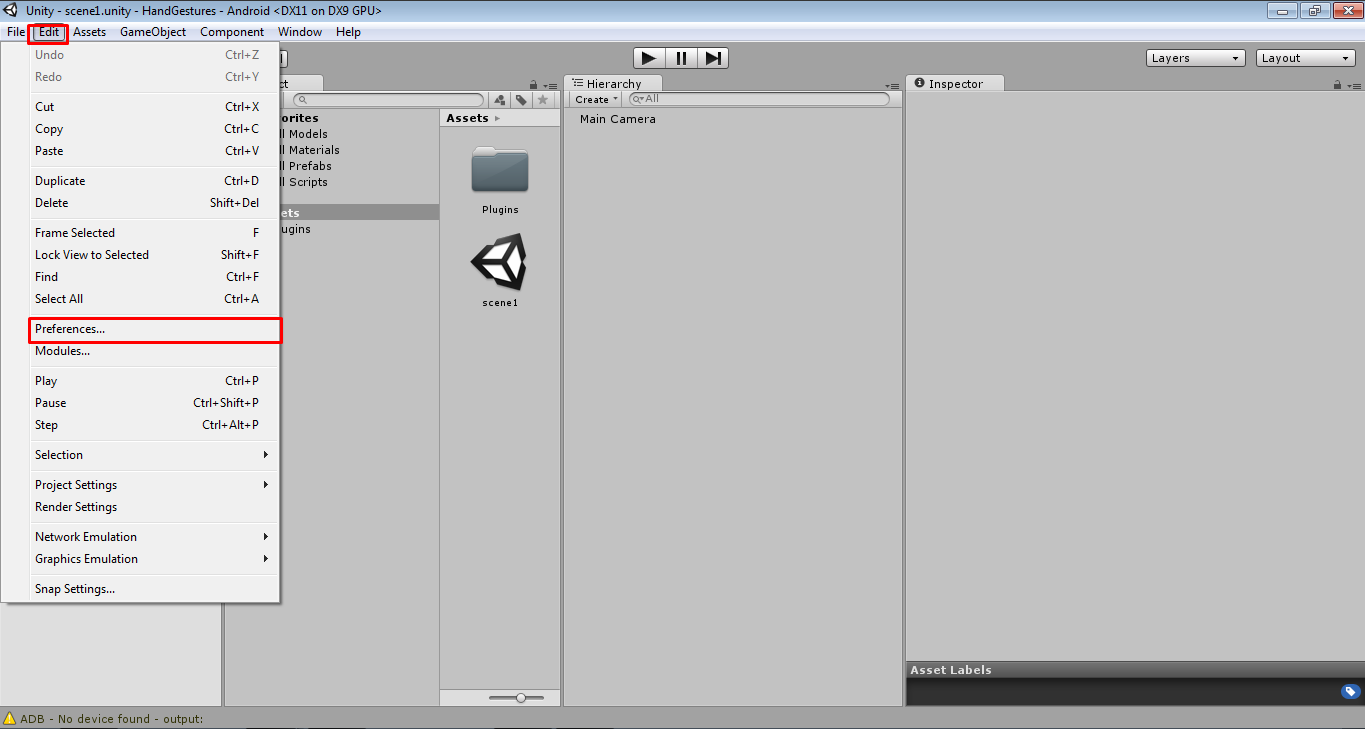Choose Lock View to Selected

coord(155,255)
